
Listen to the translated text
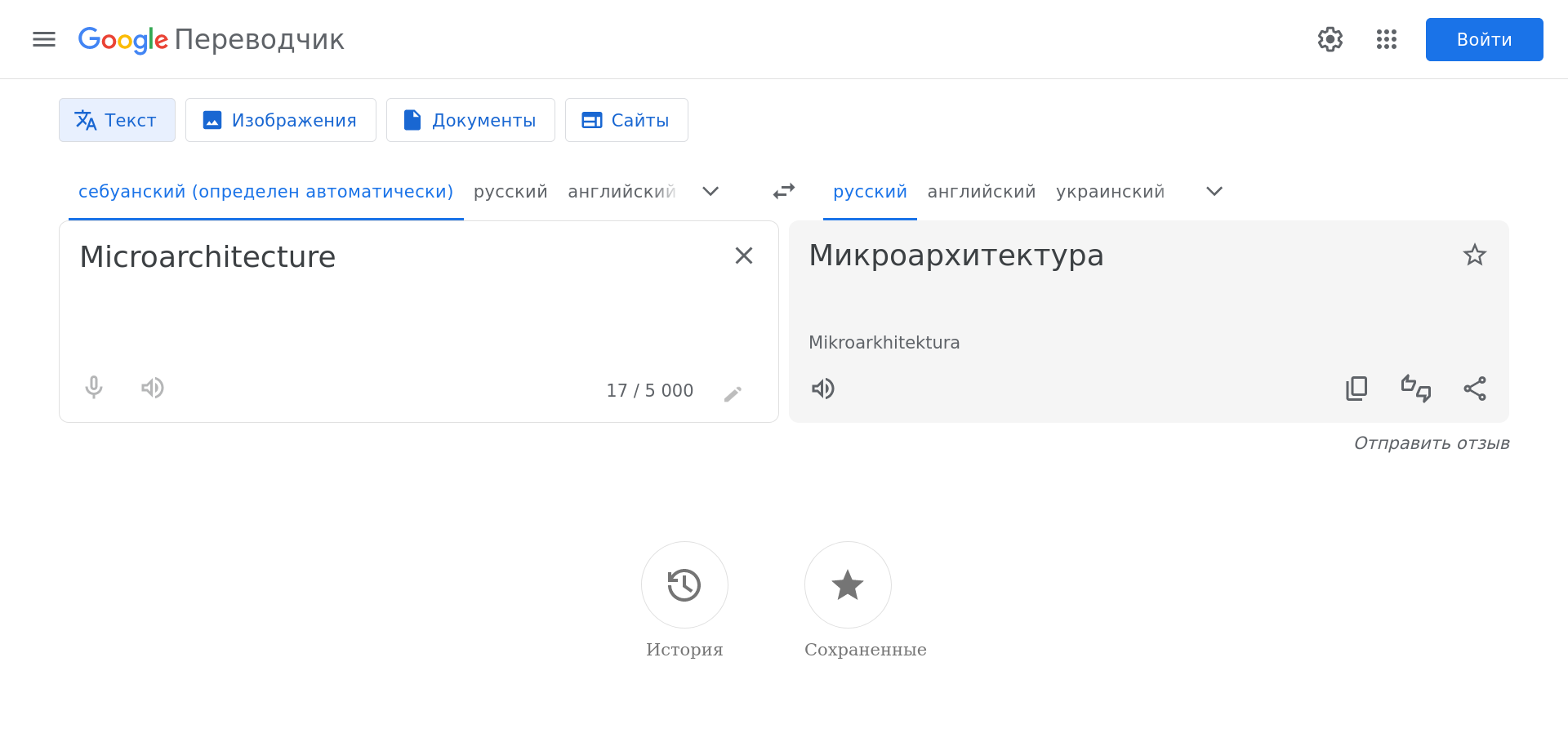(823, 389)
